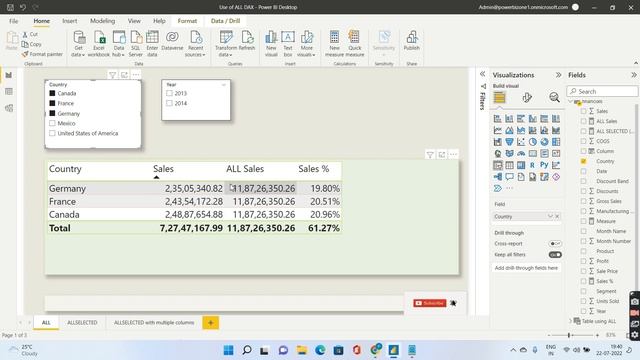
Task: Adjust the zoom slider
Action: (569, 335)
